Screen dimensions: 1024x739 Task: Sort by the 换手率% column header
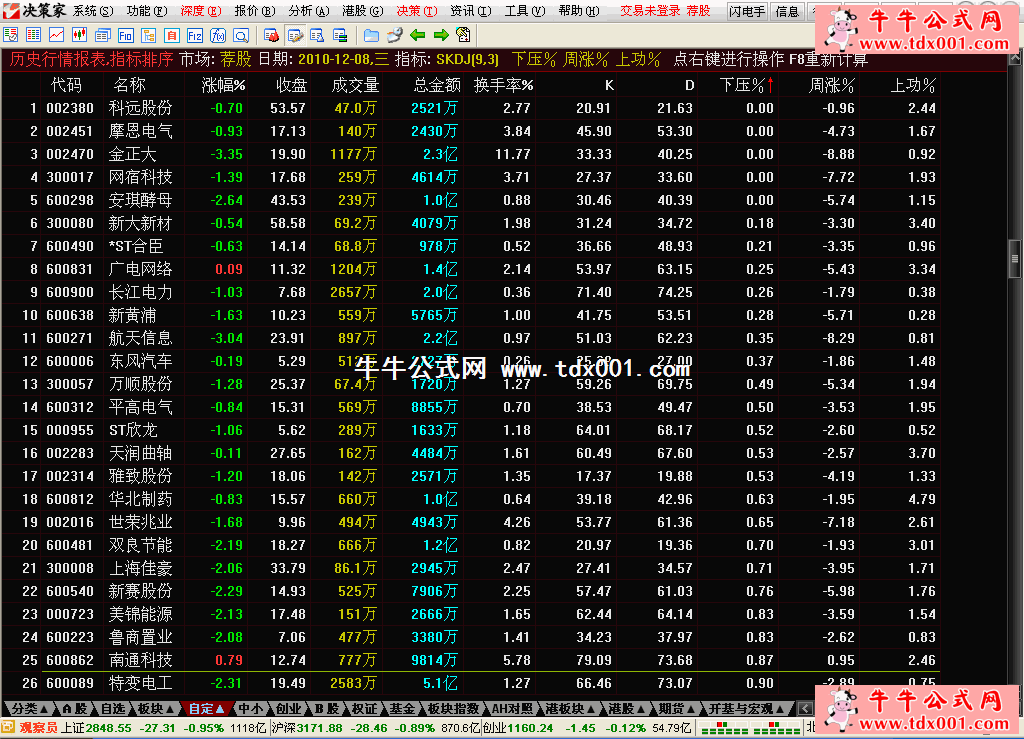tap(504, 85)
